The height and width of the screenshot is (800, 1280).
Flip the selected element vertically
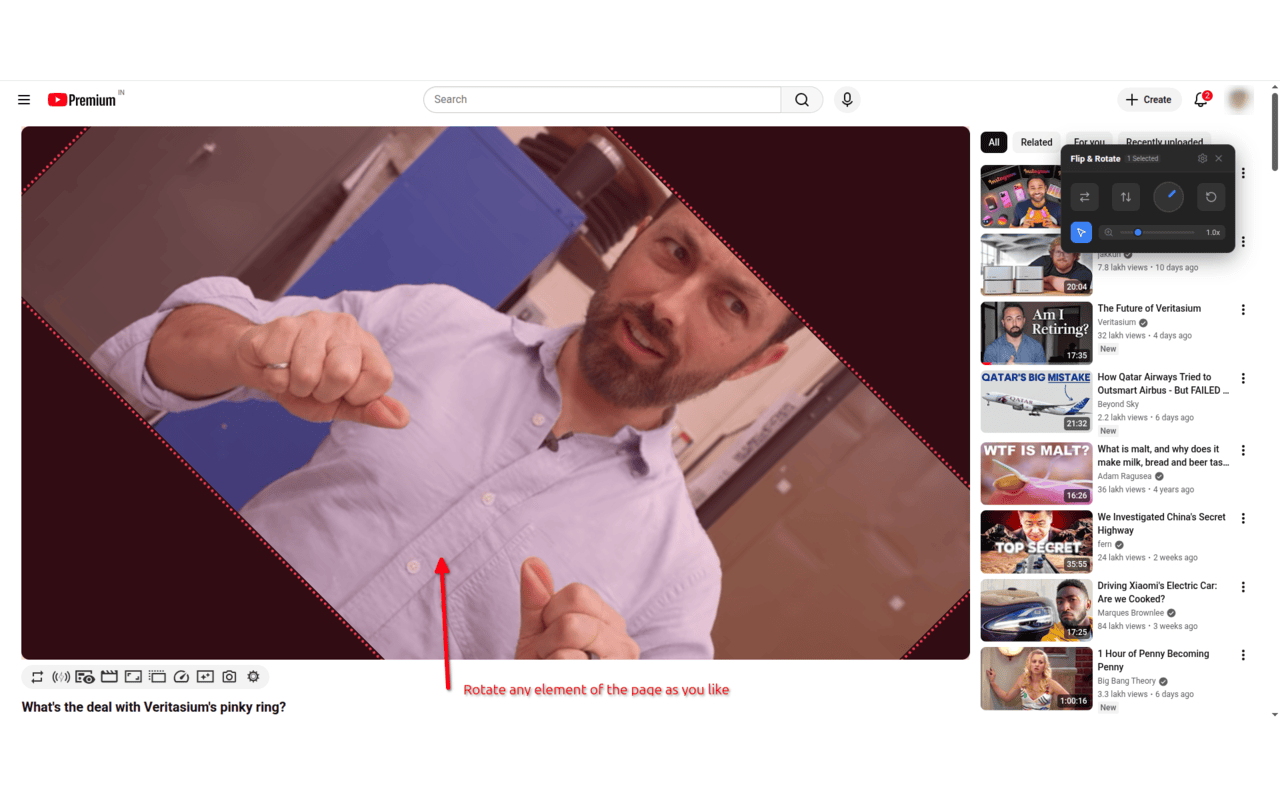pos(1126,197)
